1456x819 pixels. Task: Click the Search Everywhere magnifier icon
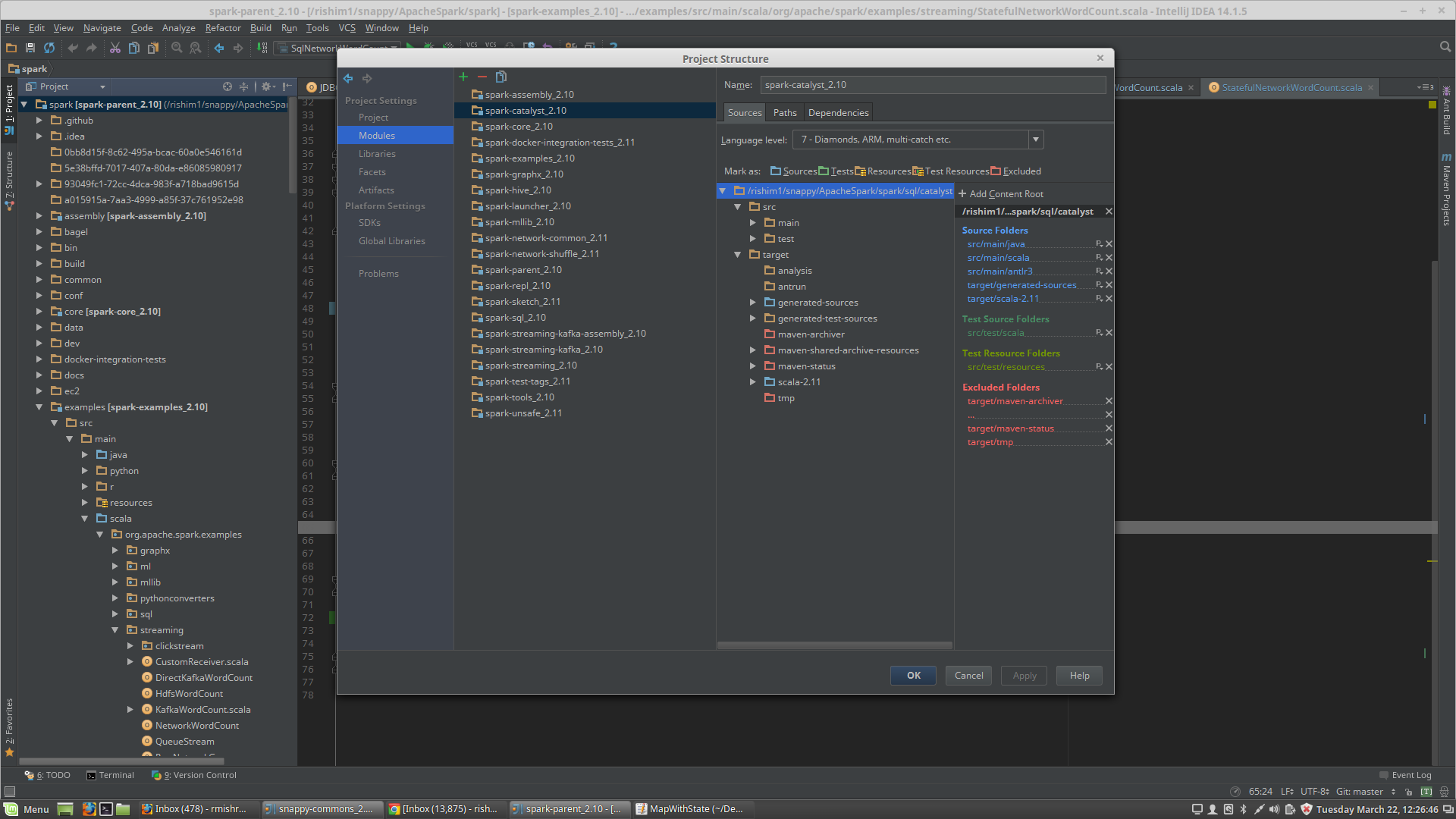tap(1445, 47)
